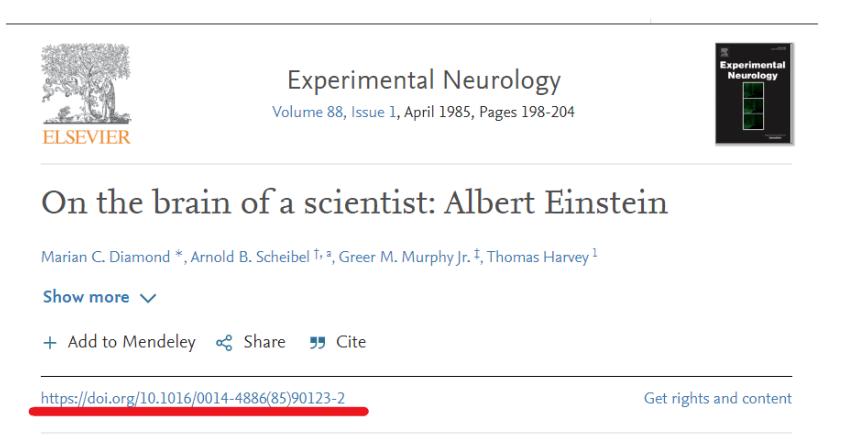Screen dimensions: 844x442
Task: Open author Arnold B. Scheibel
Action: pos(250,257)
